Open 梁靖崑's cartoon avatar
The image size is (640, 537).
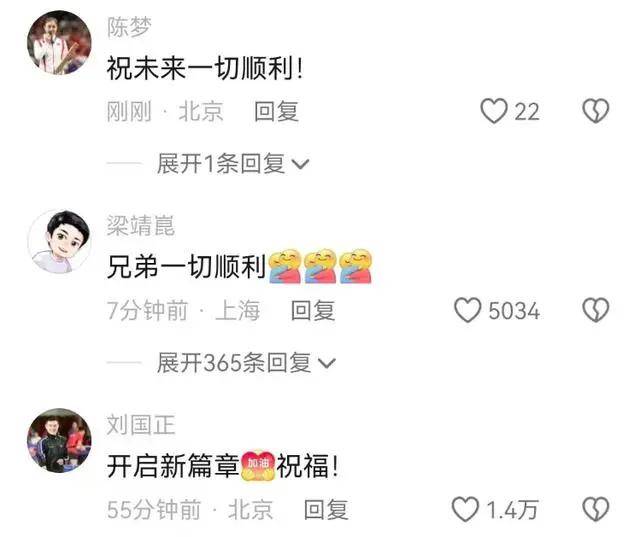click(59, 242)
